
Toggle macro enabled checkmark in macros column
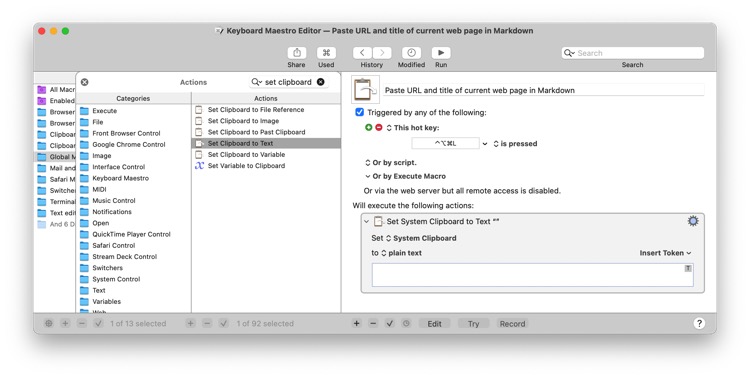click(223, 323)
